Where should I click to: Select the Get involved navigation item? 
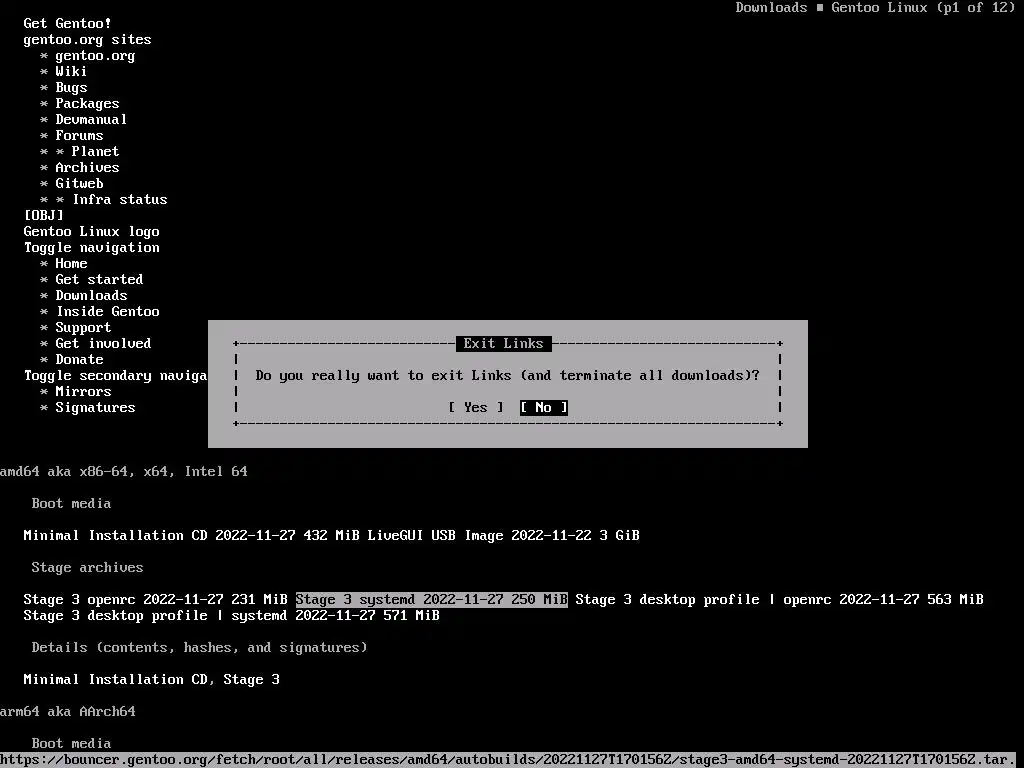103,344
